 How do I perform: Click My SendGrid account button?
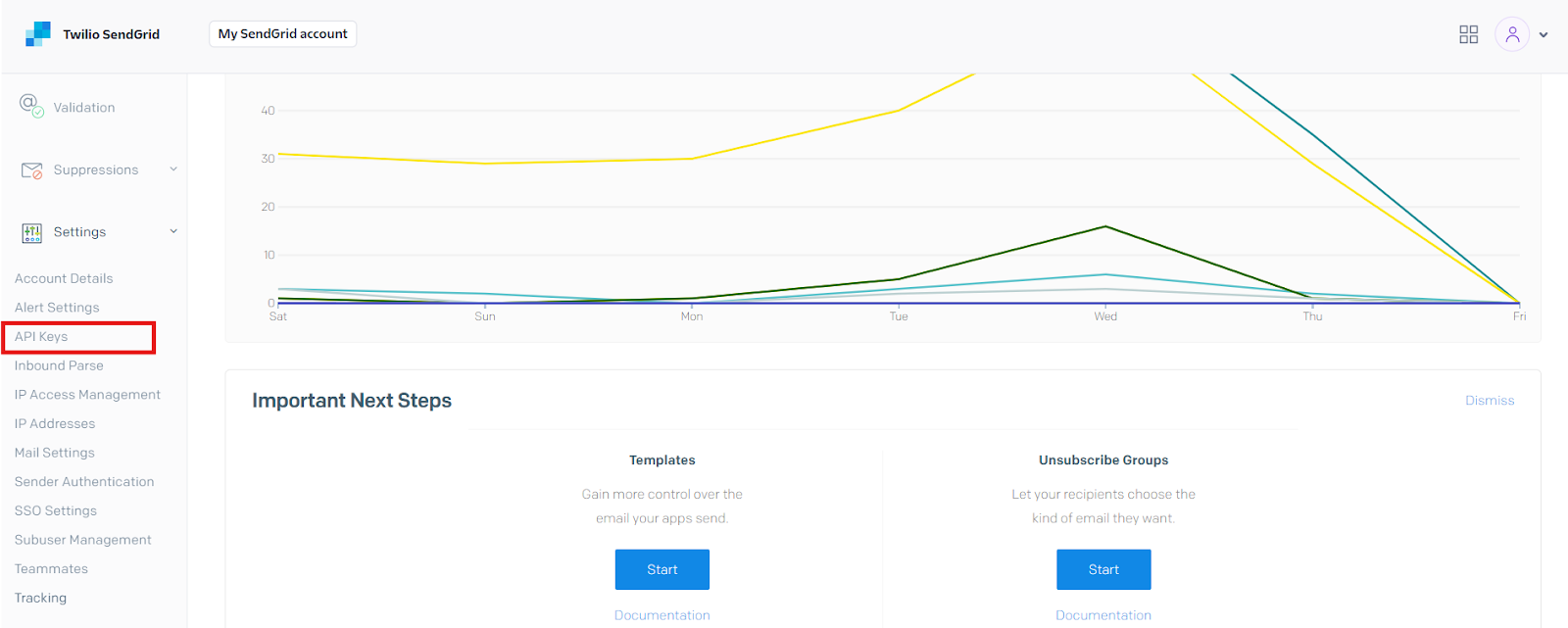click(282, 33)
